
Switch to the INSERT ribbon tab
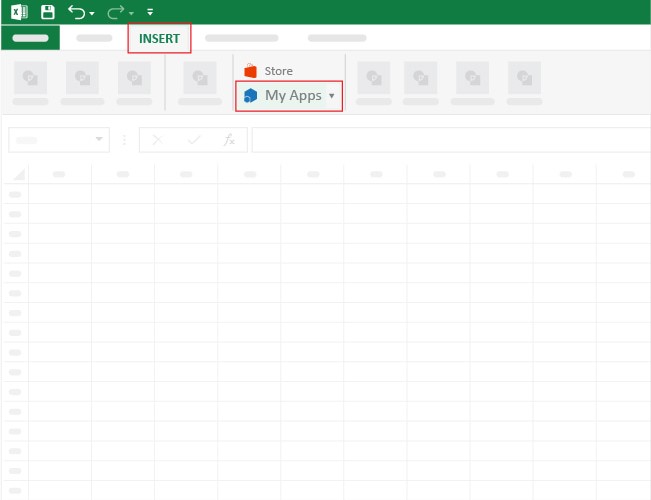pyautogui.click(x=159, y=38)
